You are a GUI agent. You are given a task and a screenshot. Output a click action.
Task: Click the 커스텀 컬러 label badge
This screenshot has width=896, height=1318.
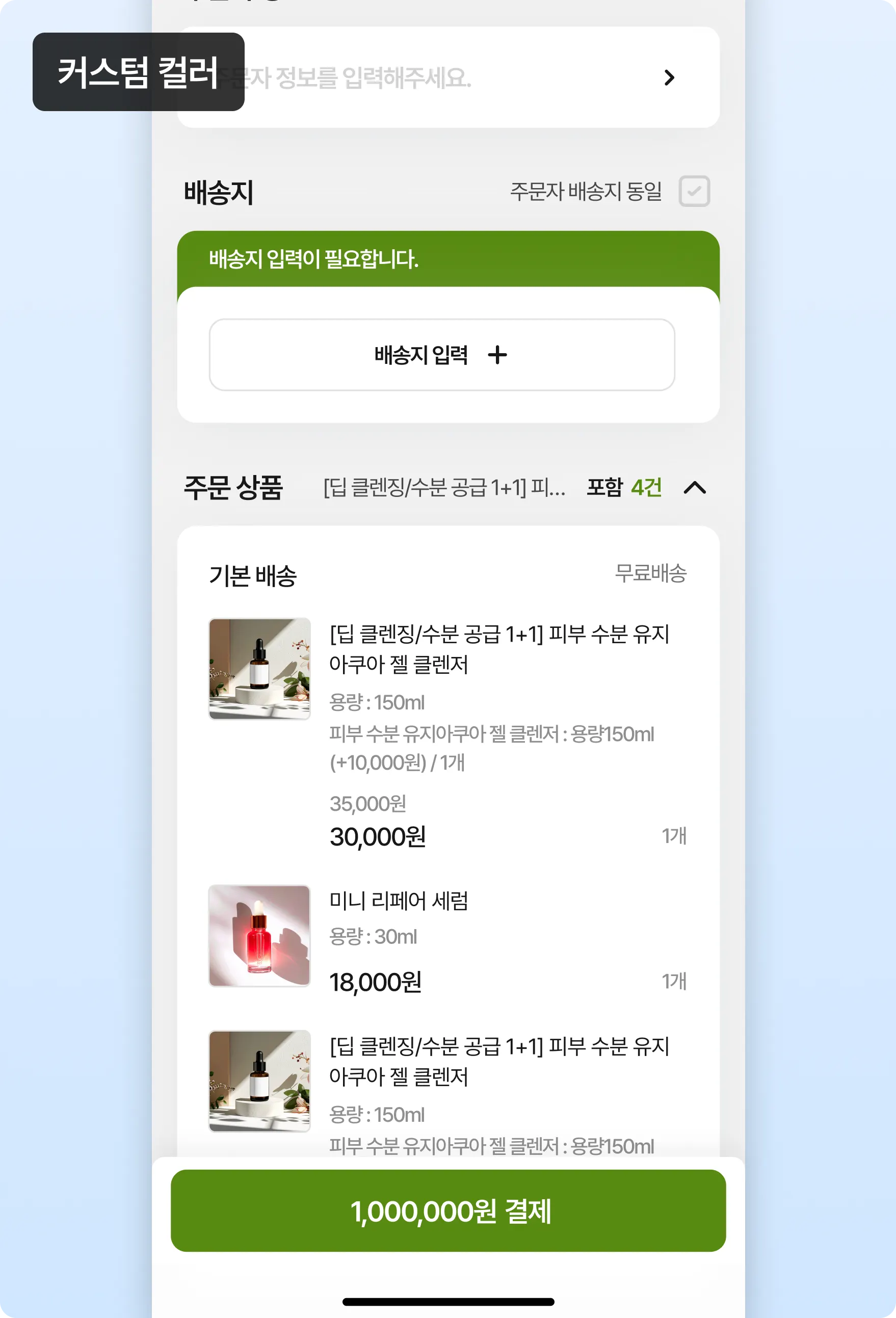pos(138,72)
